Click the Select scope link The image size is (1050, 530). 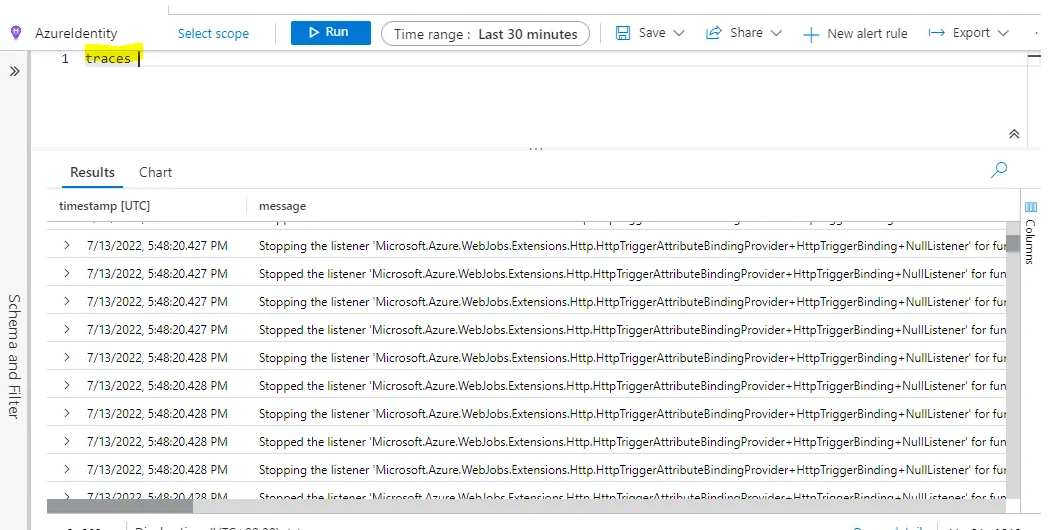[213, 33]
